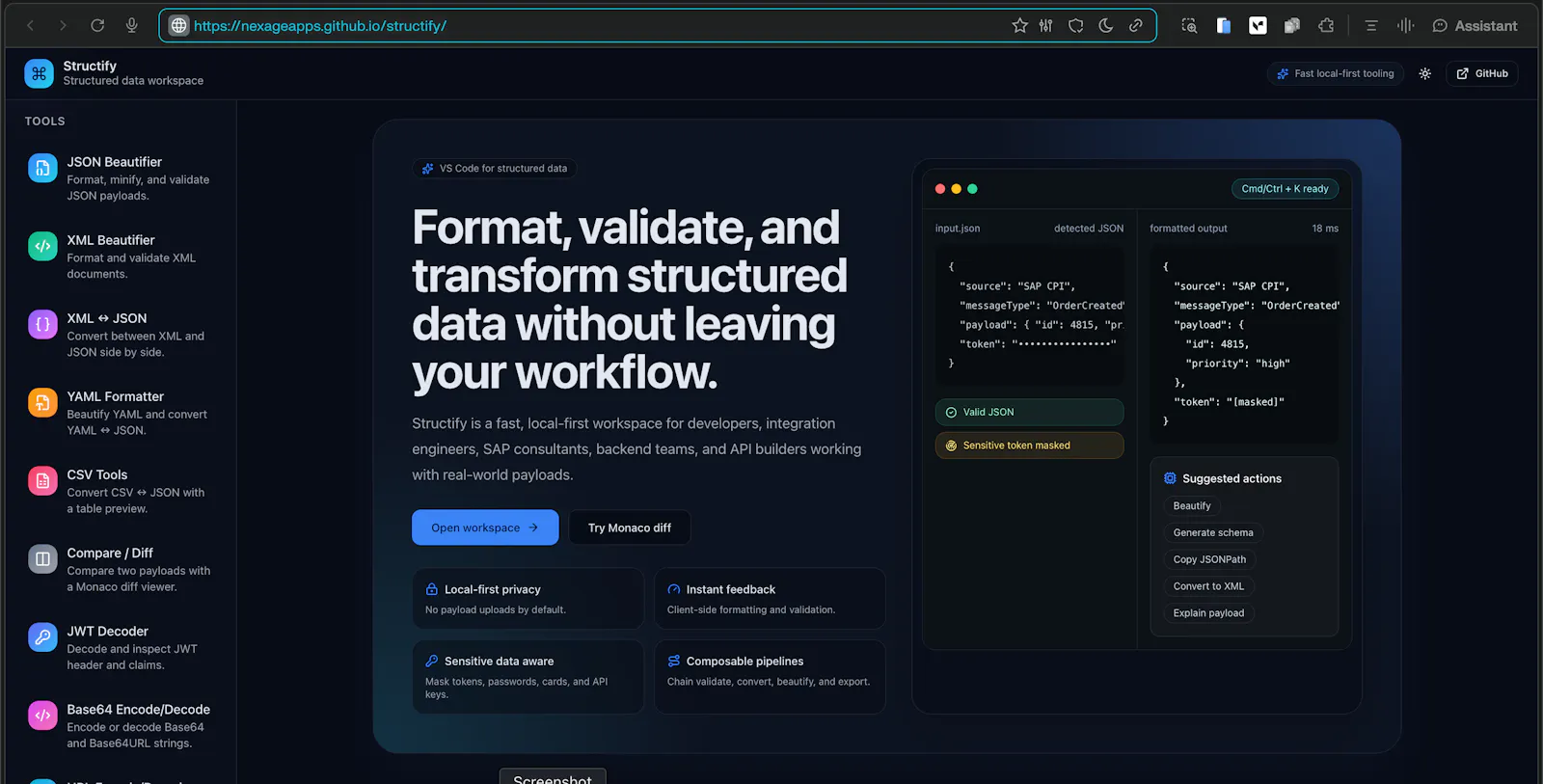Click the Valid JSON status indicator
Image resolution: width=1543 pixels, height=784 pixels.
coord(1029,412)
